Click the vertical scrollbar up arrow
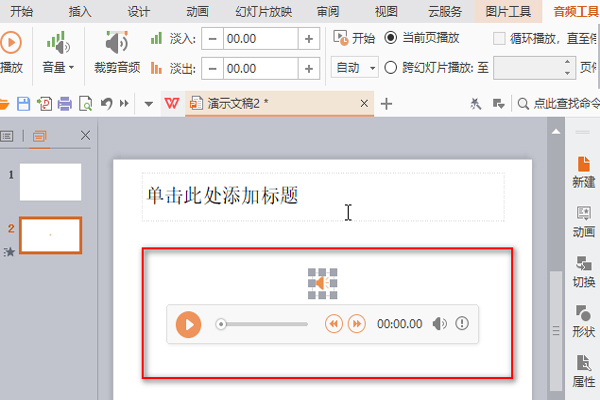 click(x=556, y=132)
